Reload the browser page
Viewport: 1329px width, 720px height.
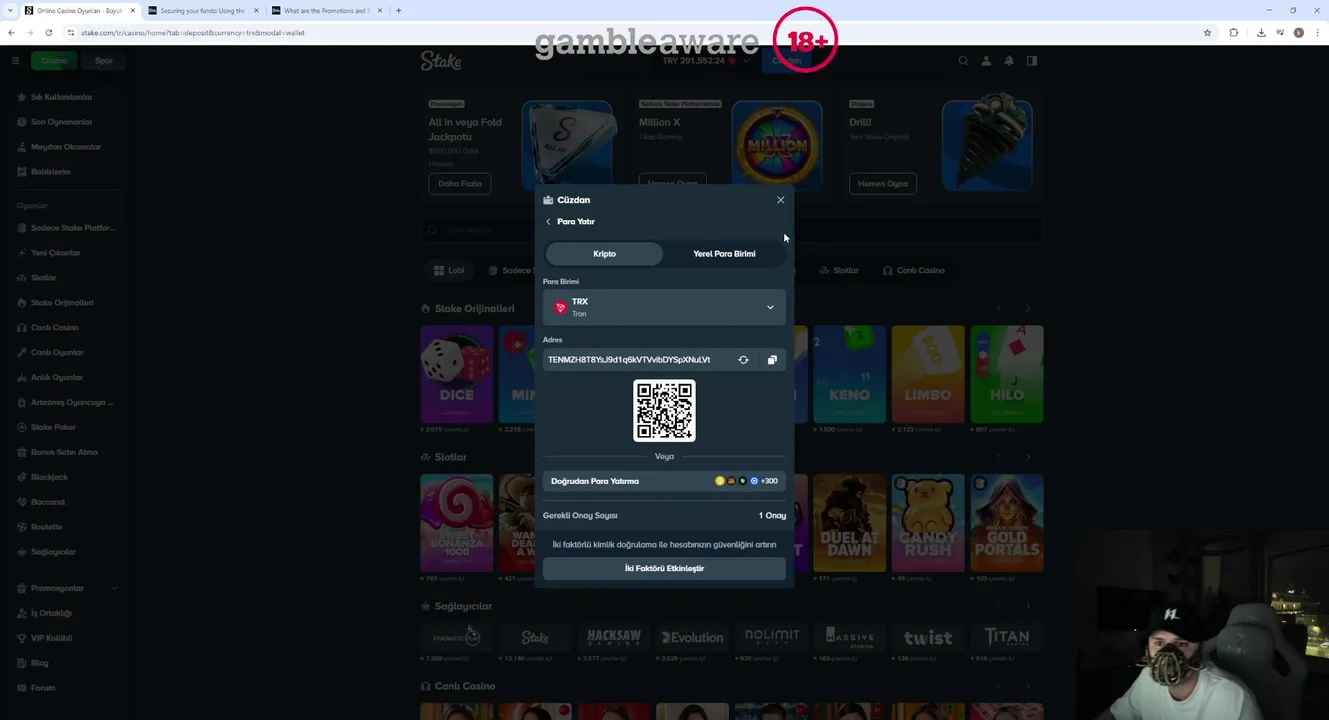point(48,33)
